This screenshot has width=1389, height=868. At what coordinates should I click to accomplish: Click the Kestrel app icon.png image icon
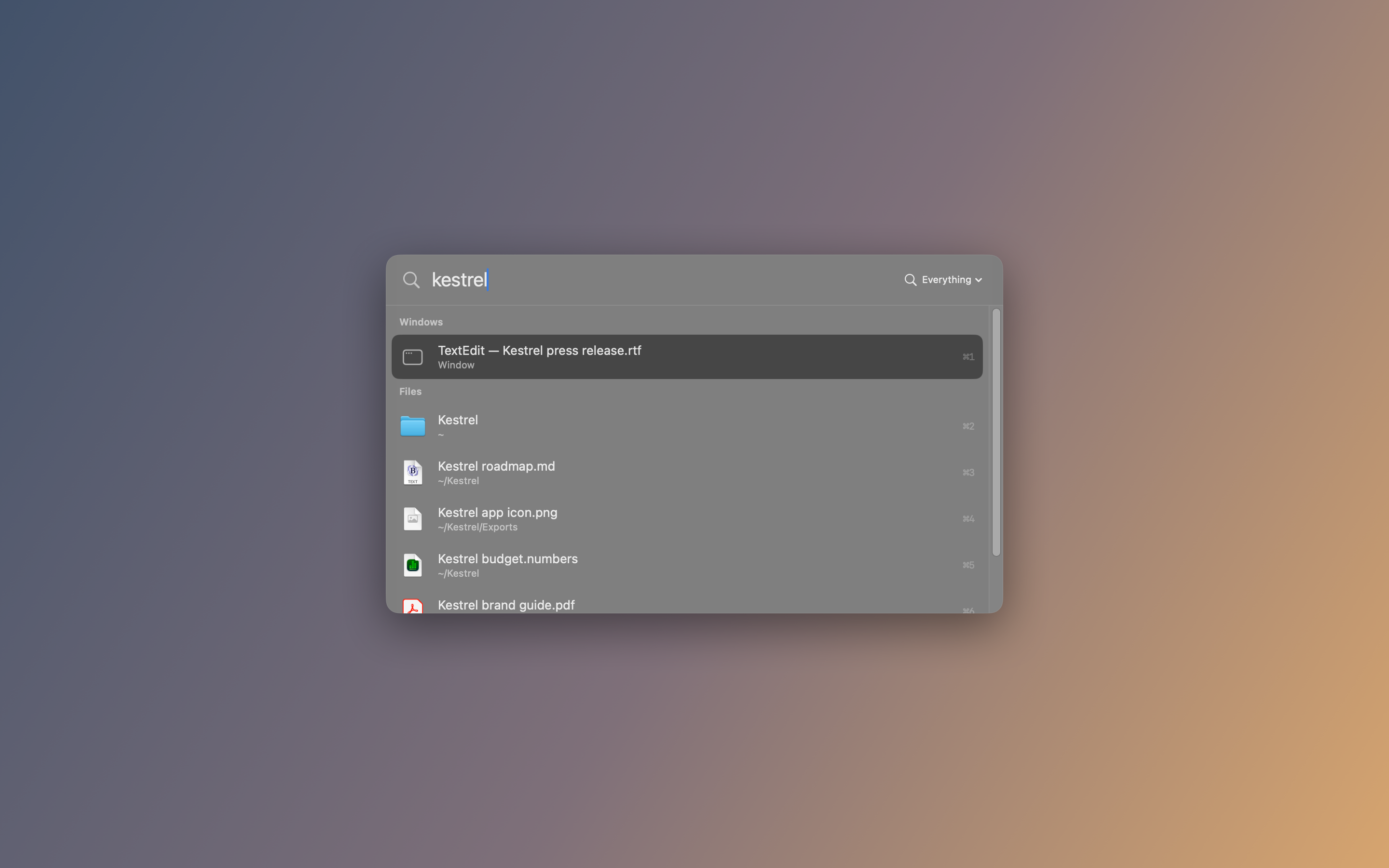click(x=413, y=519)
